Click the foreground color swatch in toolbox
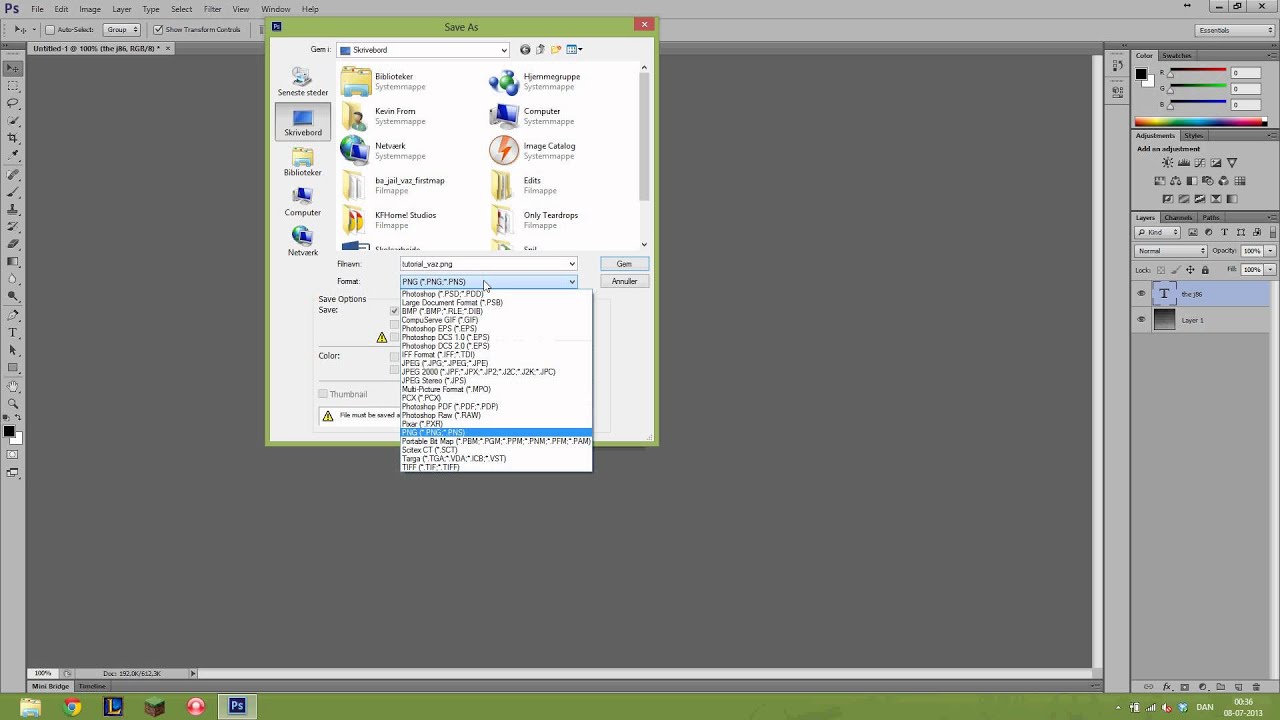Image resolution: width=1280 pixels, height=720 pixels. [x=8, y=432]
